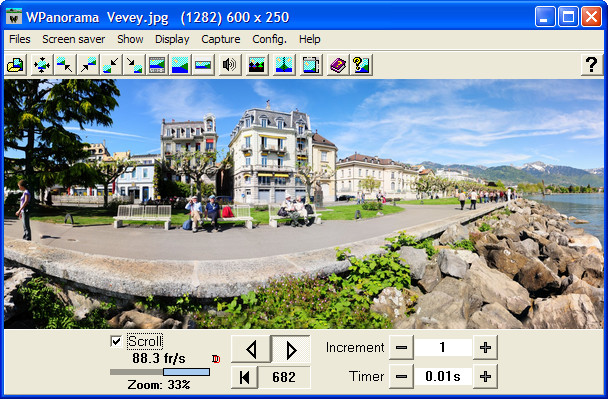The height and width of the screenshot is (399, 608).
Task: Open the Screen saver menu
Action: click(74, 40)
